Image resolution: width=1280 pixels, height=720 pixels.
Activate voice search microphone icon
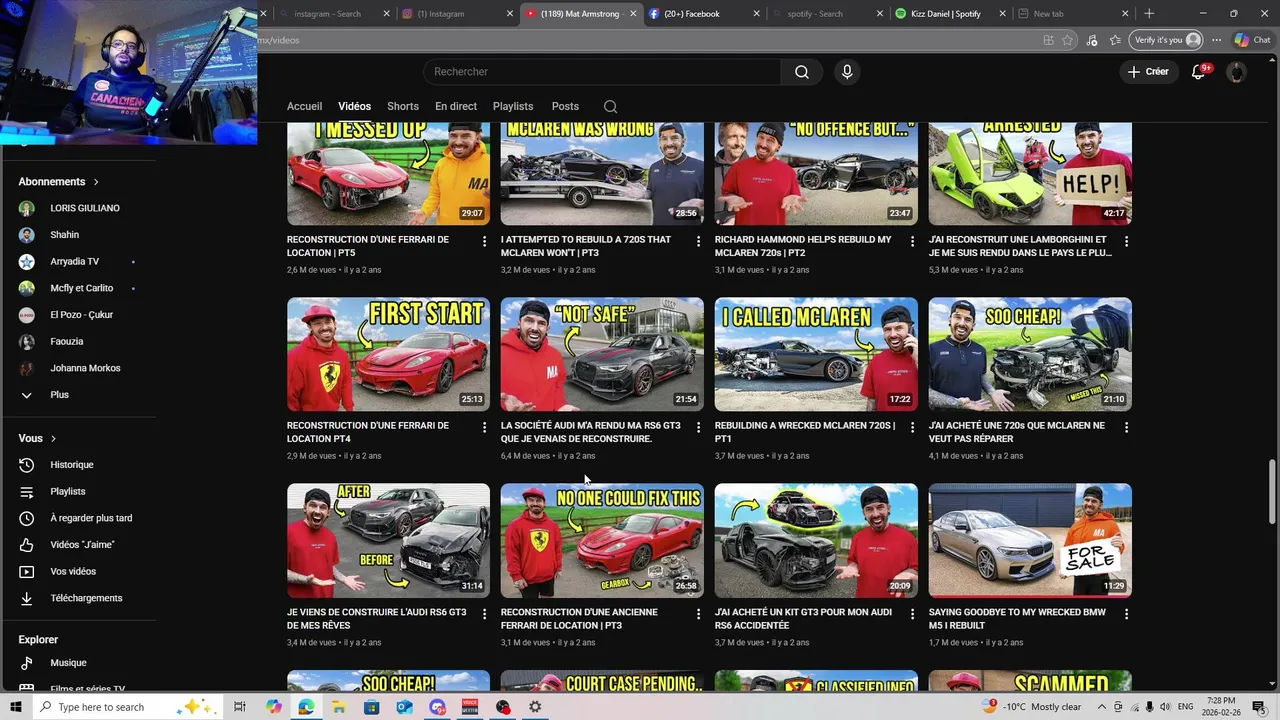(847, 72)
